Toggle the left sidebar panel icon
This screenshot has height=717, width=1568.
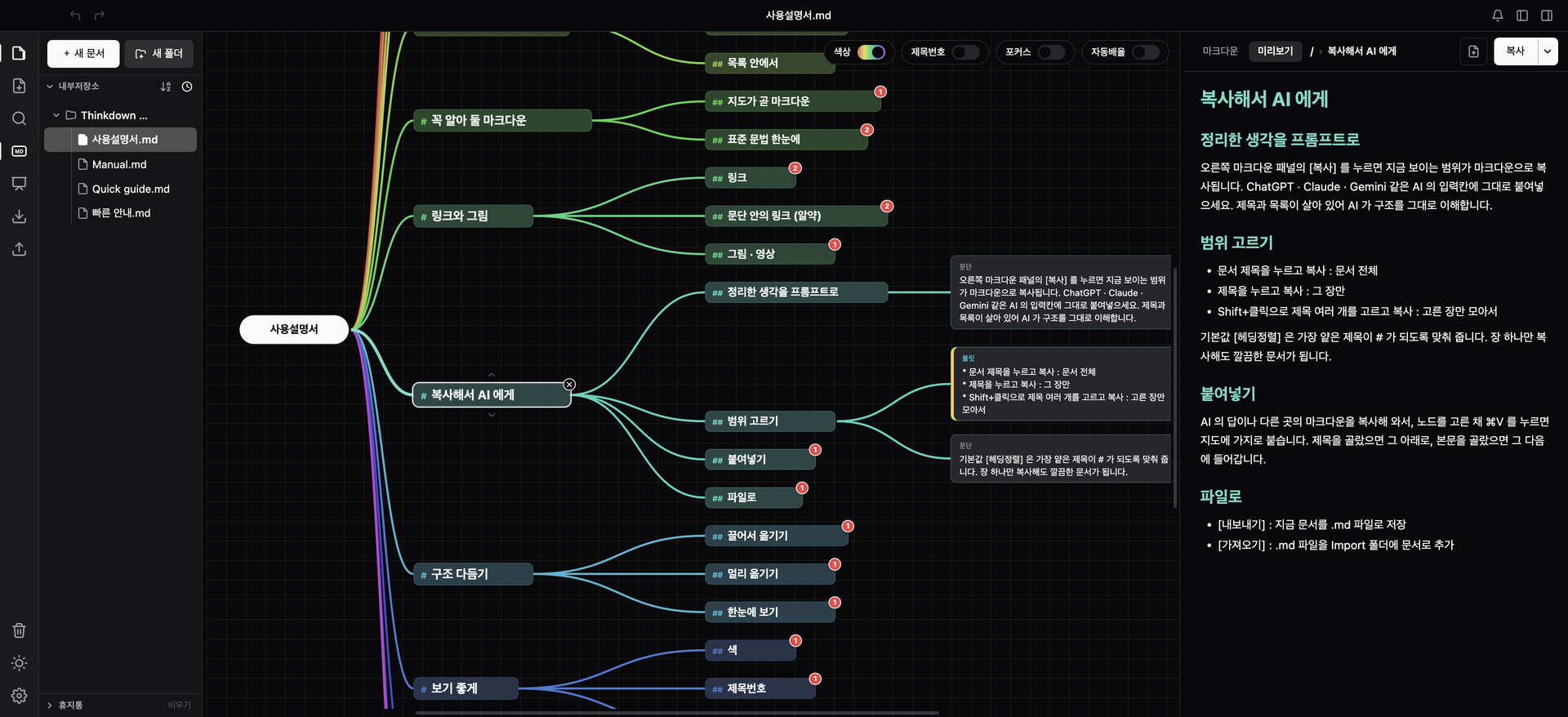[x=1522, y=16]
